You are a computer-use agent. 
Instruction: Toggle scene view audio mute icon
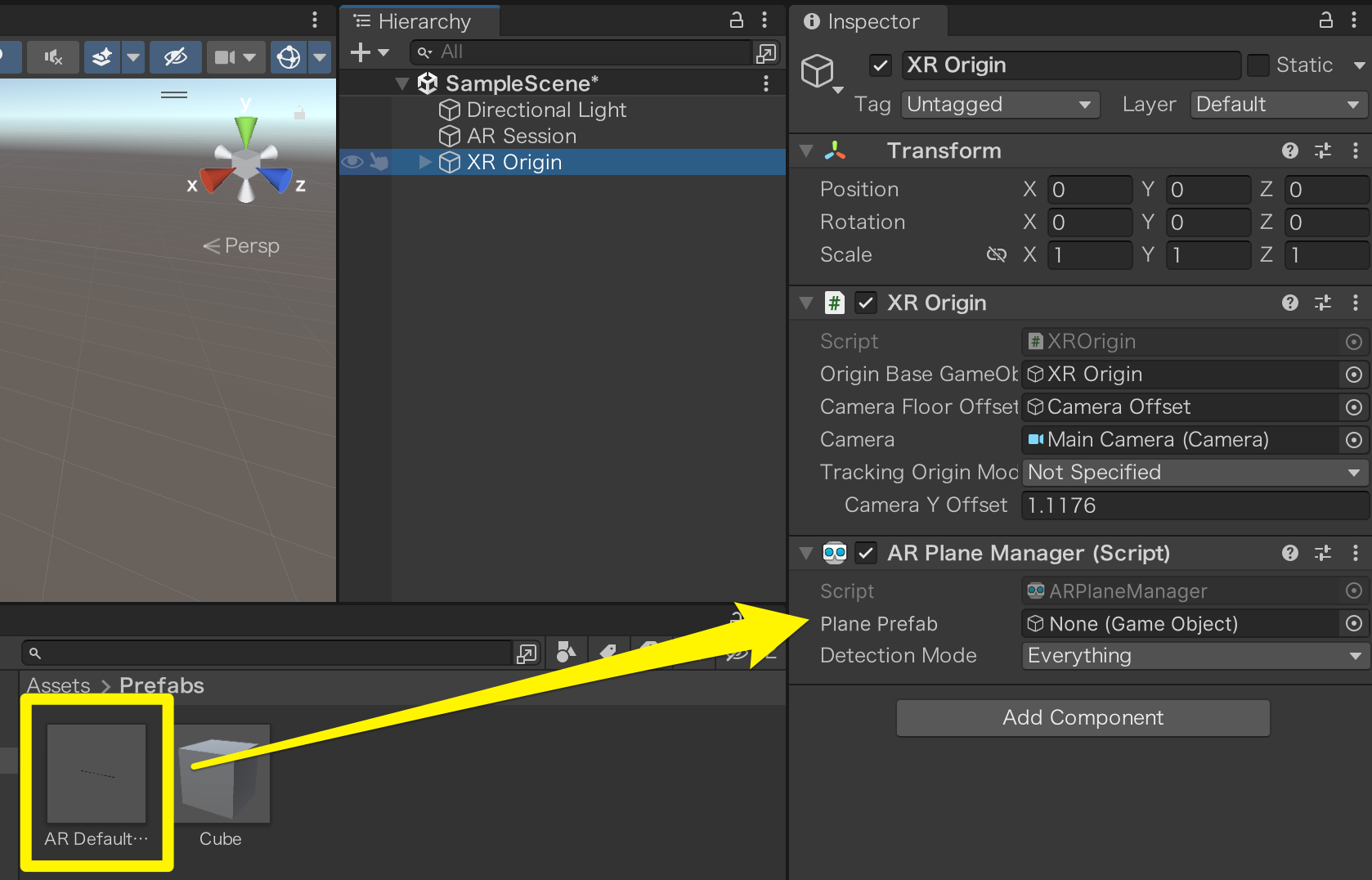coord(52,57)
